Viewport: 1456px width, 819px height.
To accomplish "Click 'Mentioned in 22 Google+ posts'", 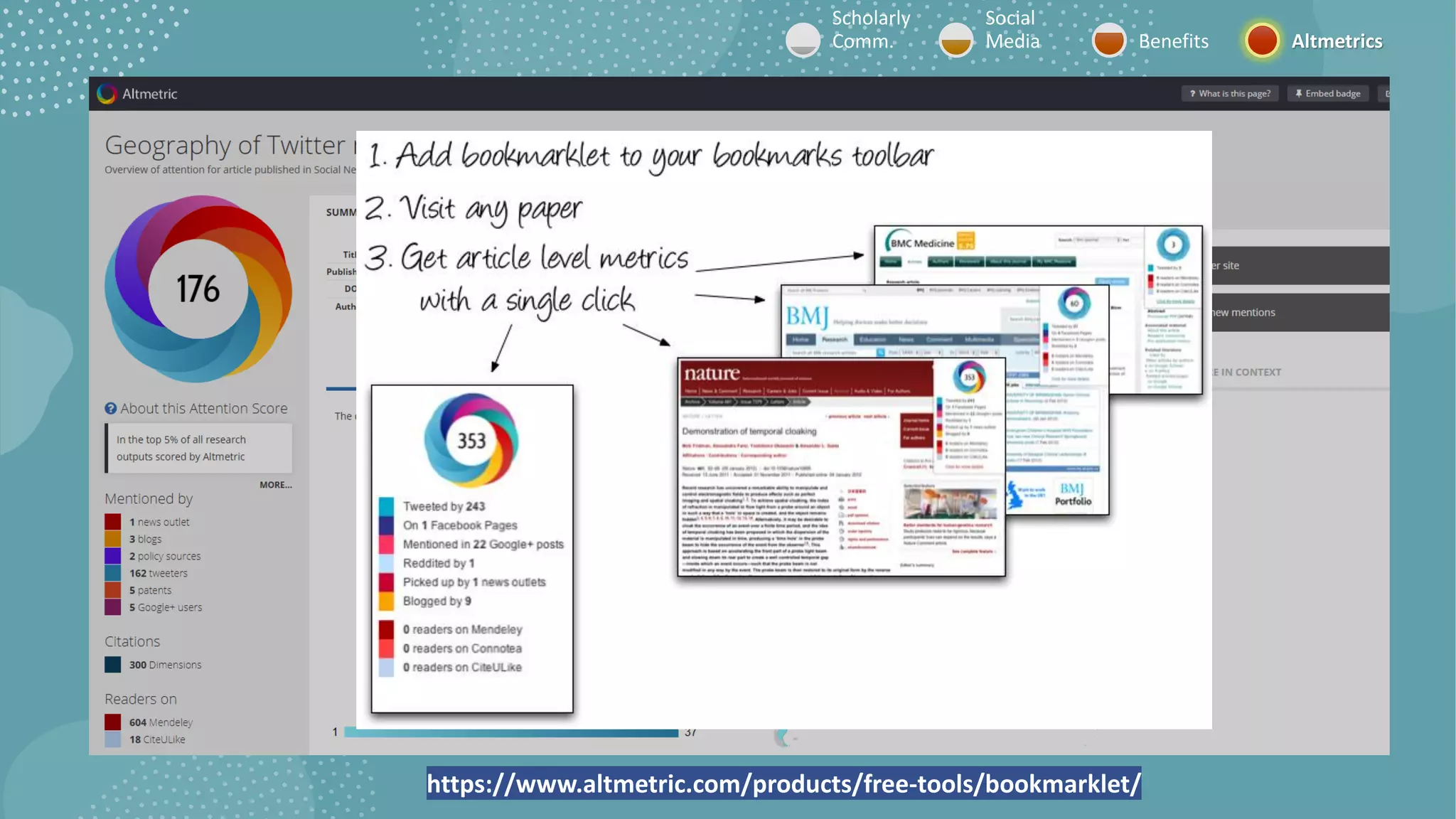I will [483, 545].
